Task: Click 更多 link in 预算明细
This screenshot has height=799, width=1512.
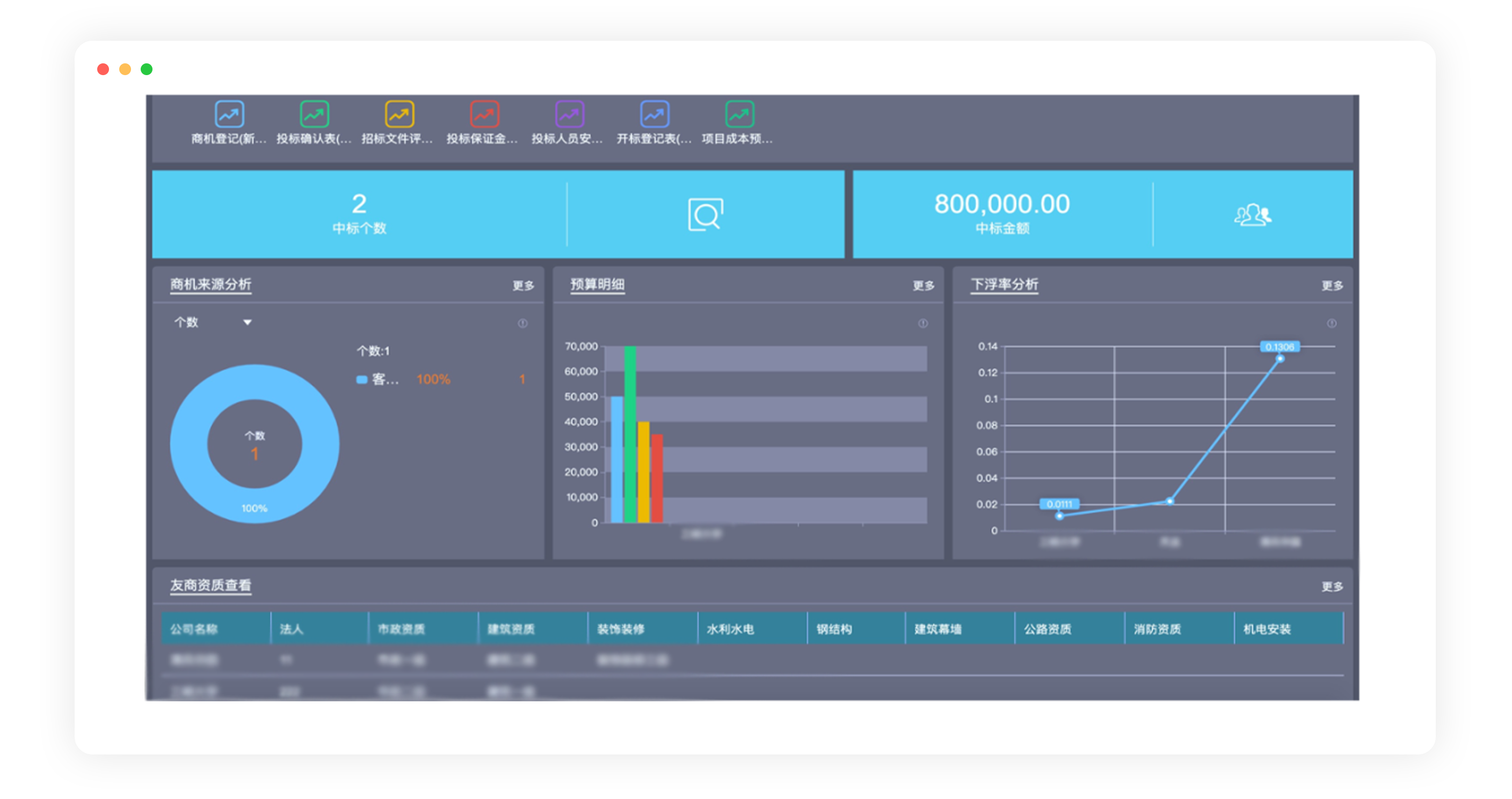Action: pyautogui.click(x=924, y=285)
